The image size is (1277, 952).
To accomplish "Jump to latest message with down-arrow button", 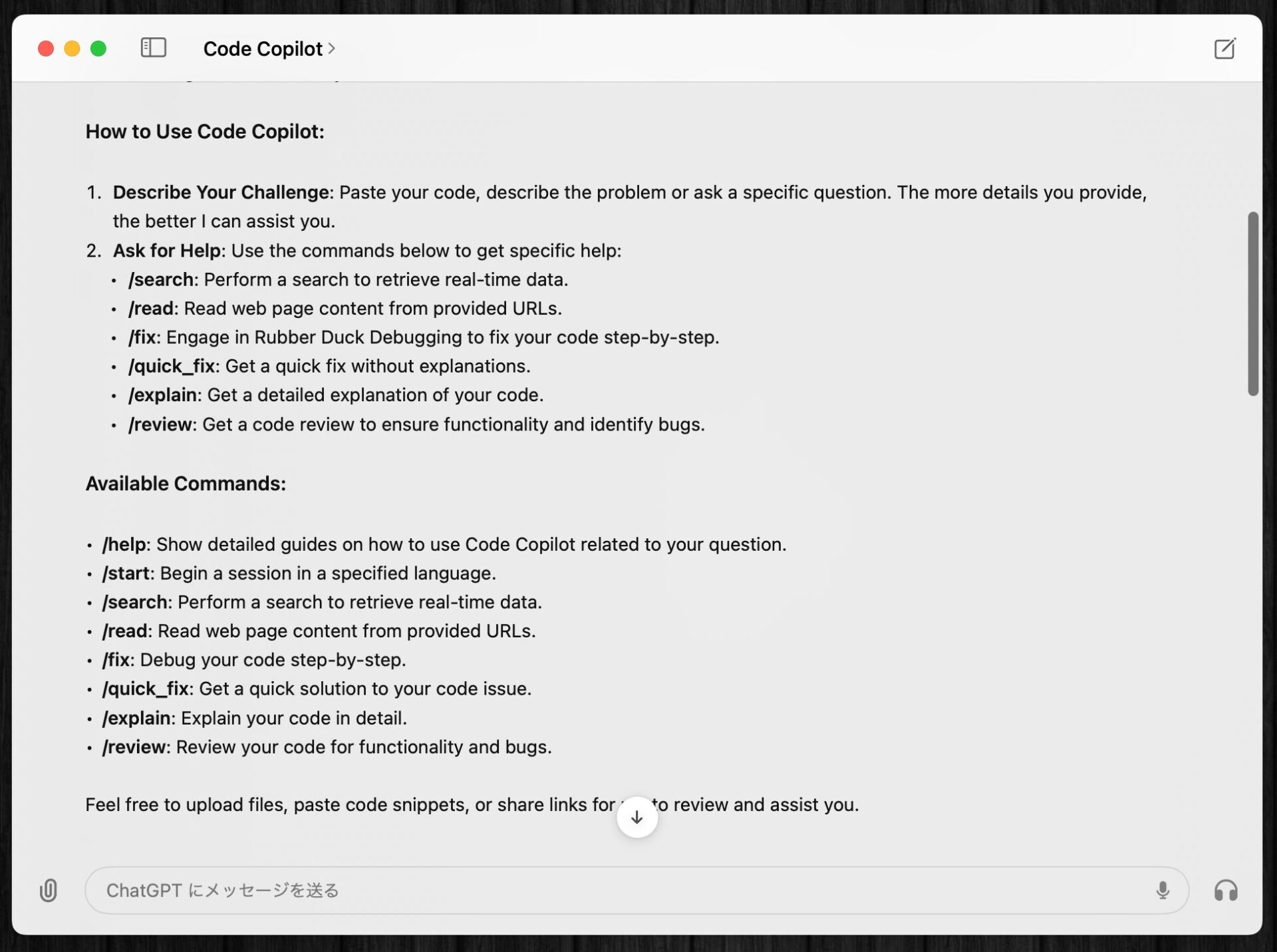I will coord(637,817).
